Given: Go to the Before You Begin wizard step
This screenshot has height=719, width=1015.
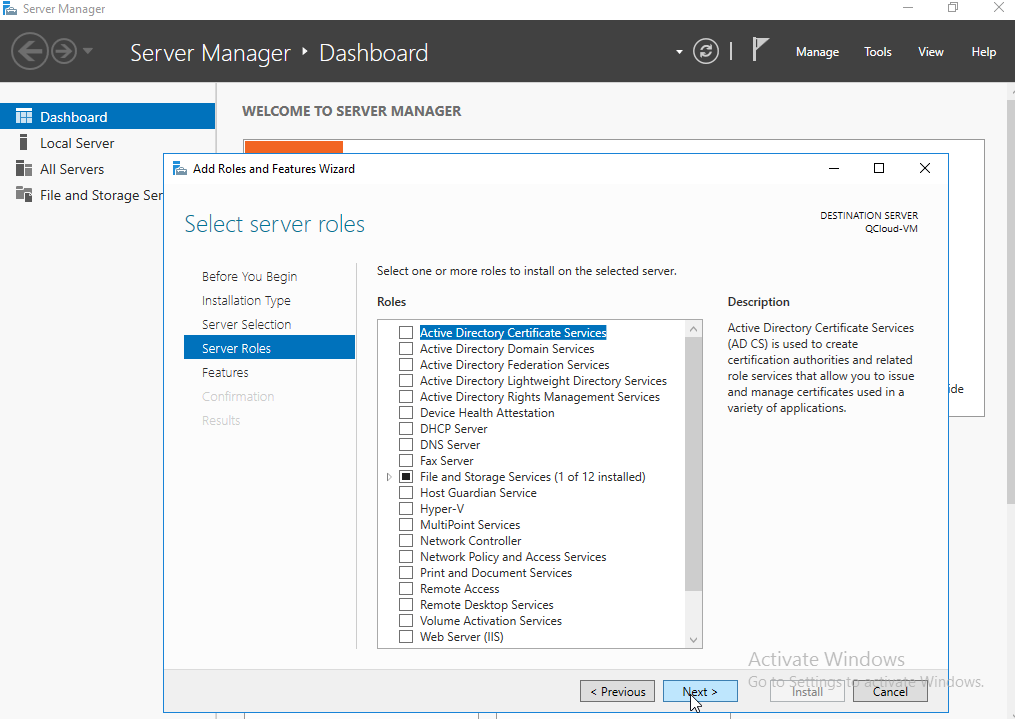Looking at the screenshot, I should pyautogui.click(x=249, y=276).
